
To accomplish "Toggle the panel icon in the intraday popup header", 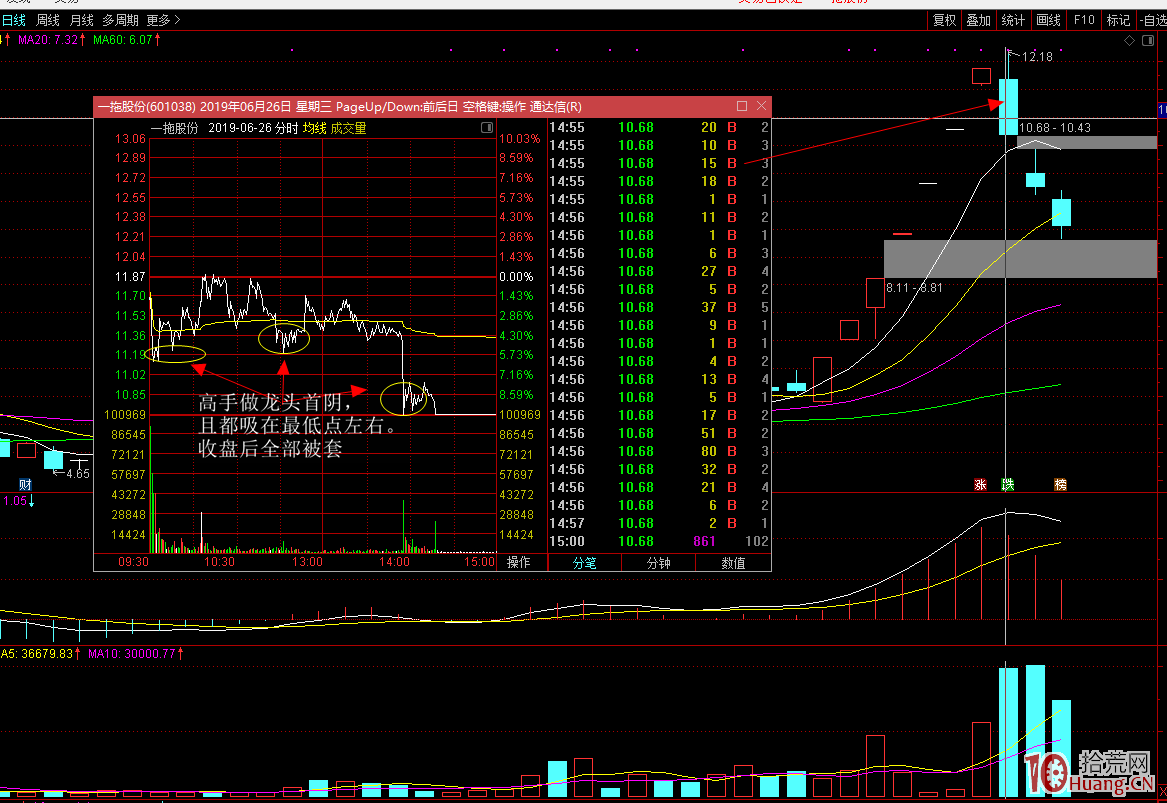I will point(487,128).
